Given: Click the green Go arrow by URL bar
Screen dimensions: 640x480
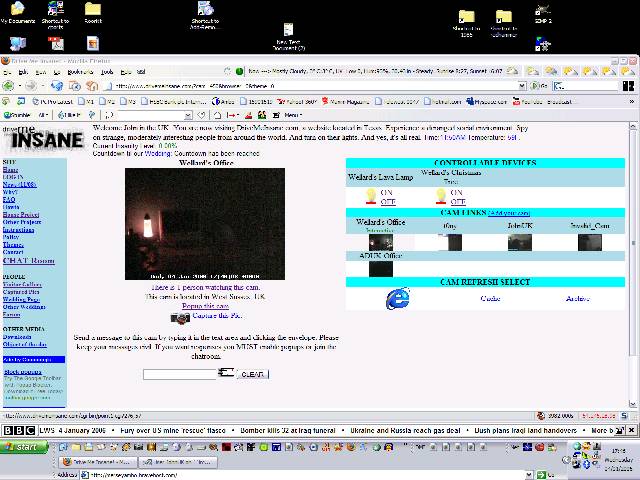Looking at the screenshot, I should [538, 86].
